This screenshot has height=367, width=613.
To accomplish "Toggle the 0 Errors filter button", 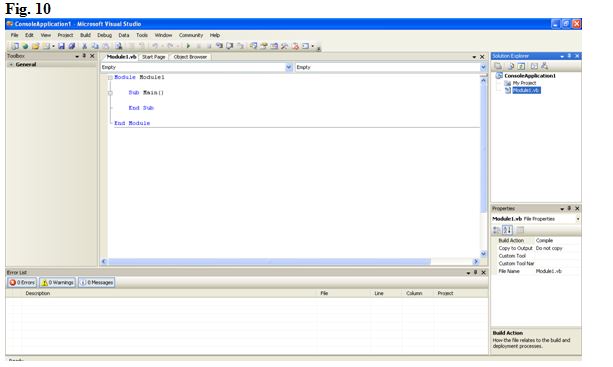I will 22,282.
